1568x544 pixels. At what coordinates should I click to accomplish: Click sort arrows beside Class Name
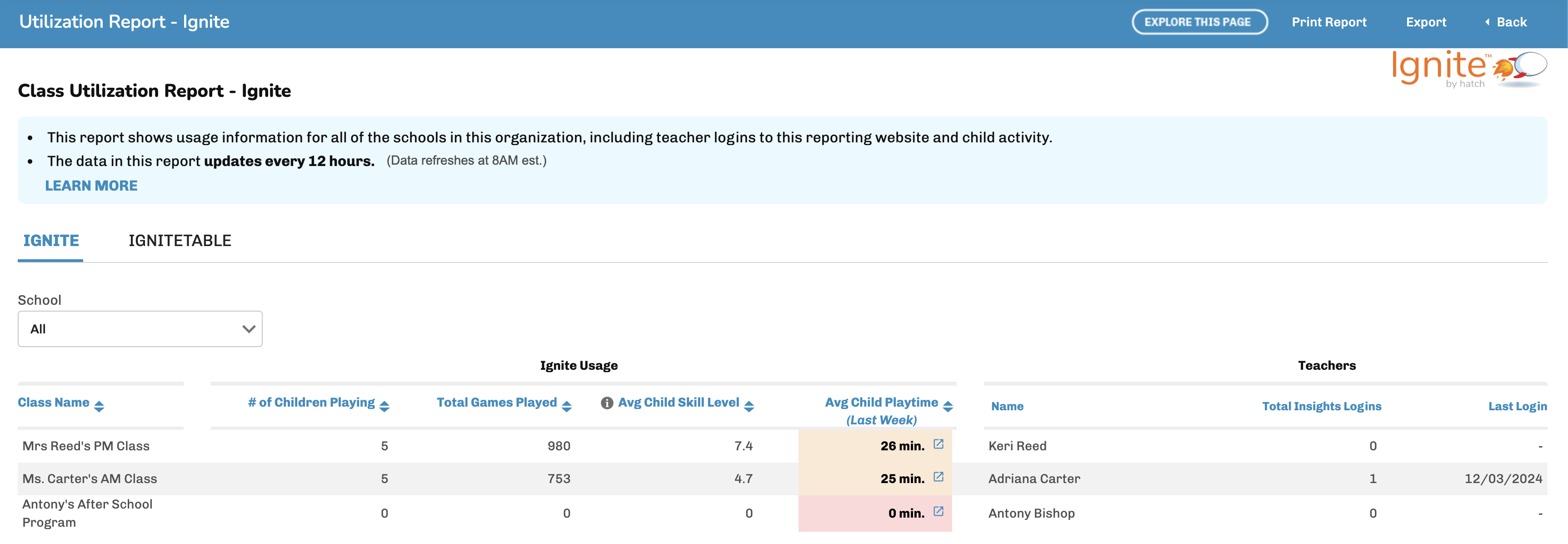coord(99,406)
